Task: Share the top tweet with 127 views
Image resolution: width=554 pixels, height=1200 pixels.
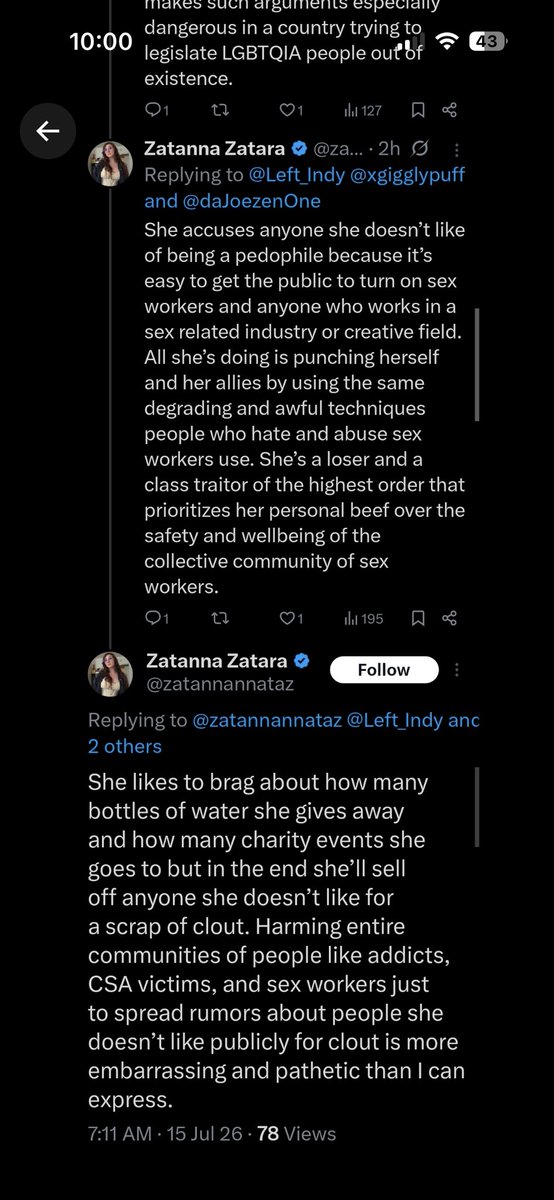Action: point(449,109)
